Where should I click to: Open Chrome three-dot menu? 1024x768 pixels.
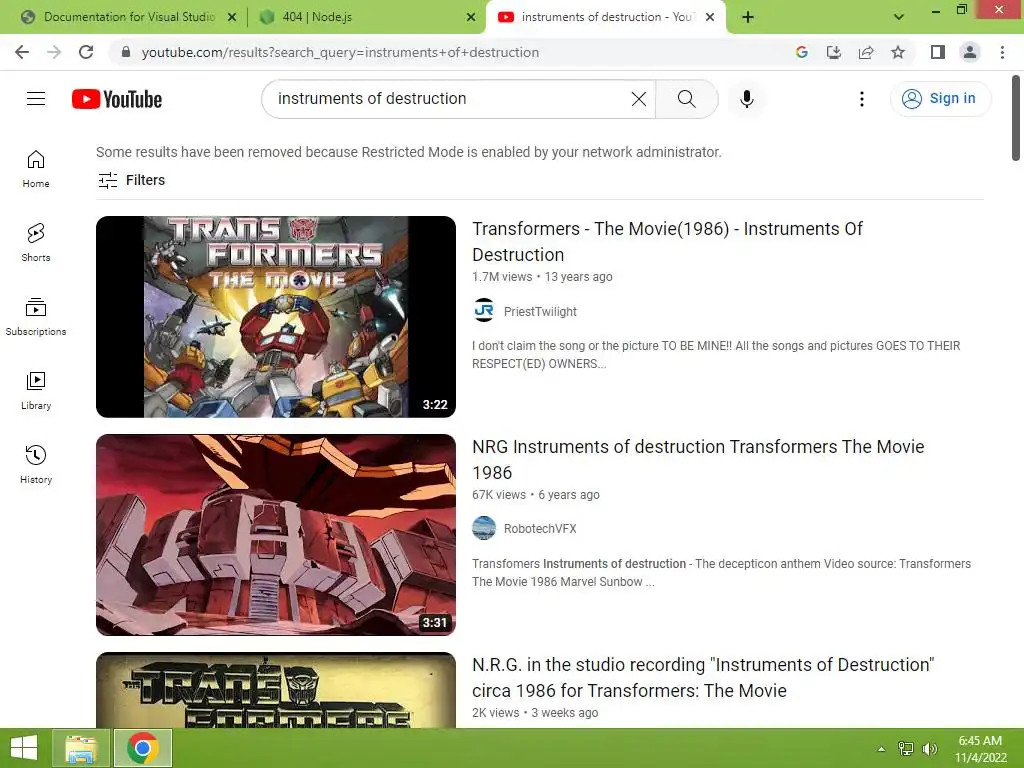(1002, 52)
